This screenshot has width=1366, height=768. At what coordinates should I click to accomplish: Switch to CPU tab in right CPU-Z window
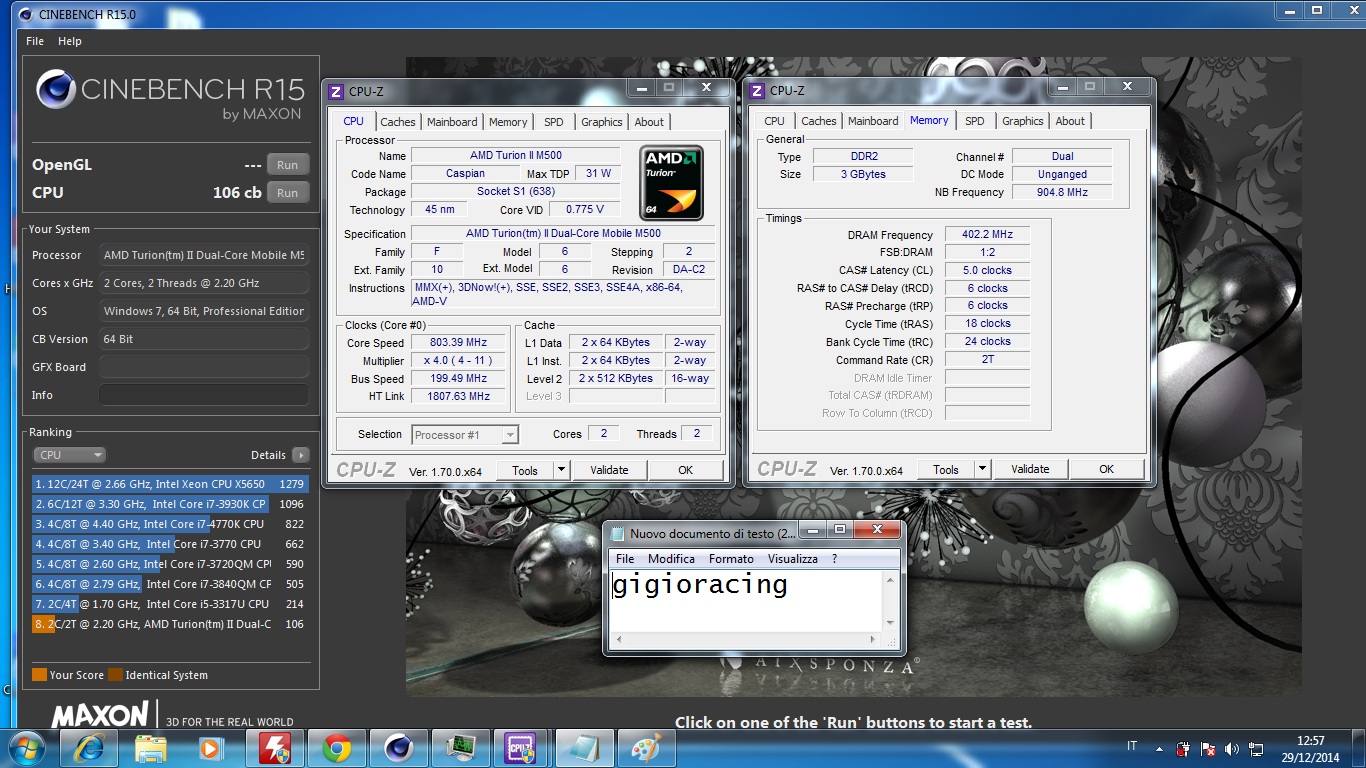[775, 121]
